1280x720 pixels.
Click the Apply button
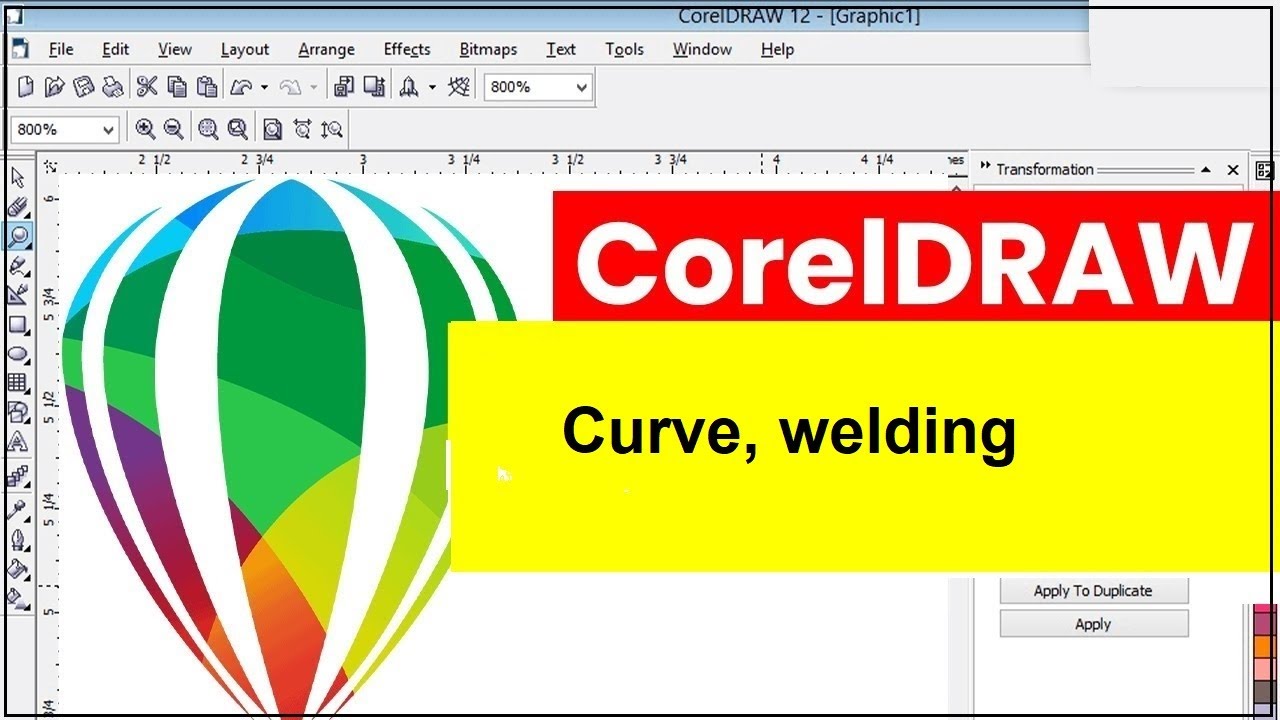click(x=1094, y=624)
